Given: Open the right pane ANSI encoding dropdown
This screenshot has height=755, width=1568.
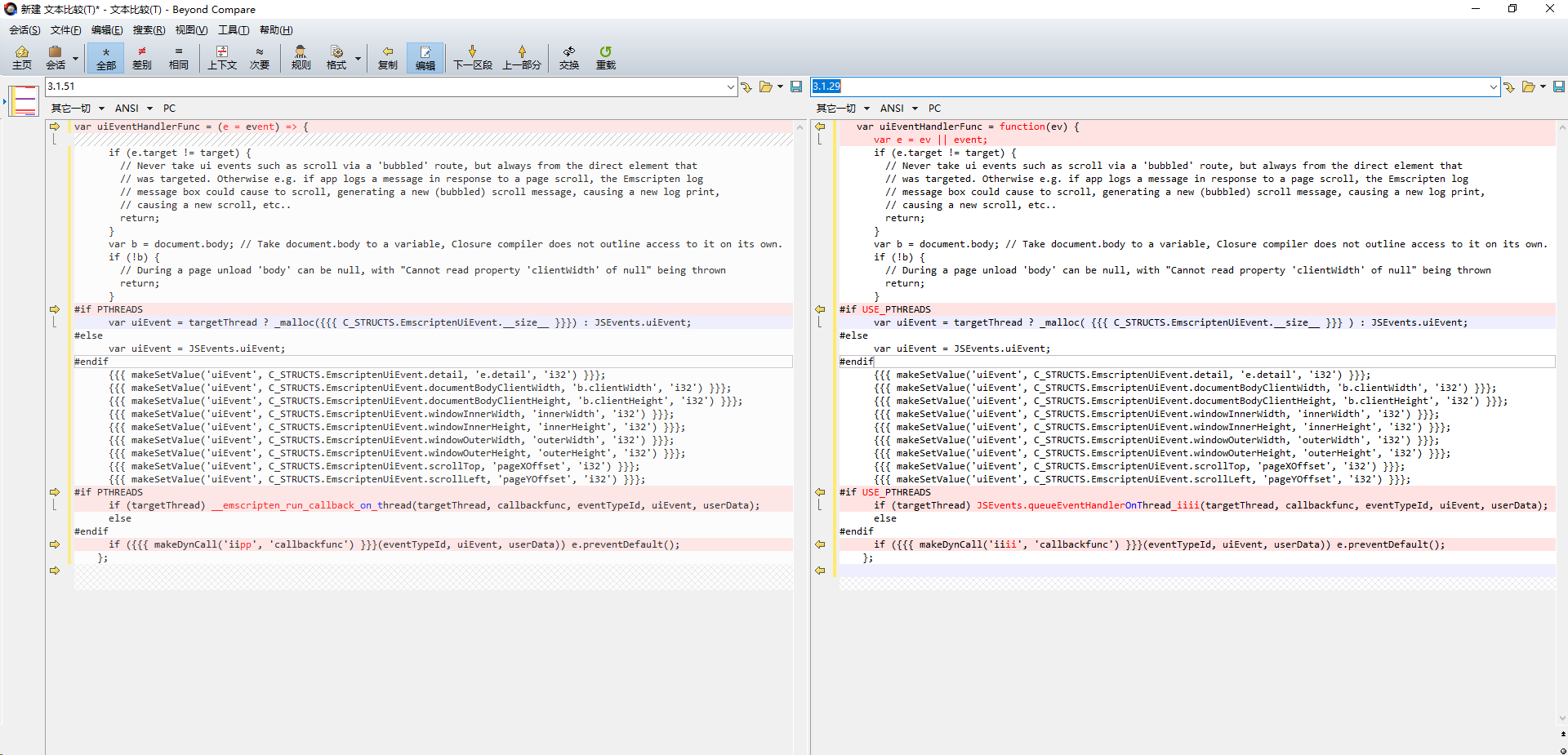Looking at the screenshot, I should tap(898, 109).
